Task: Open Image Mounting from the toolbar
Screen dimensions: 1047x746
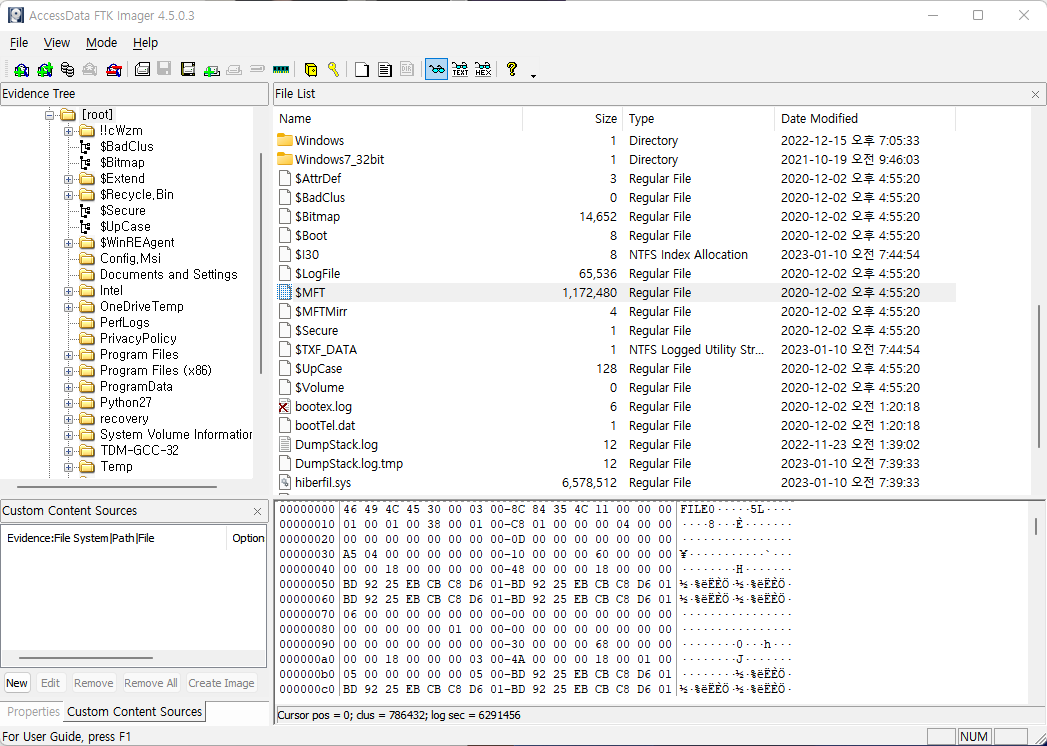Action: pyautogui.click(x=67, y=69)
